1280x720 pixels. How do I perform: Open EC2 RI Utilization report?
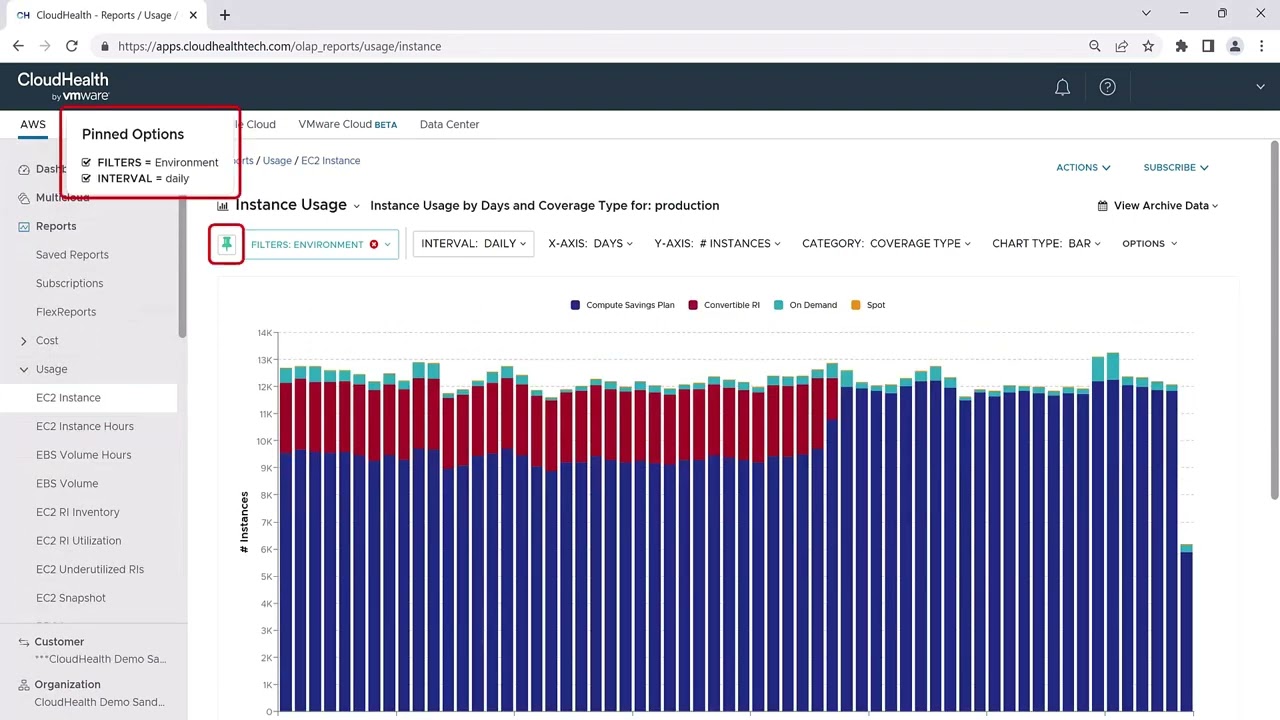(x=79, y=541)
